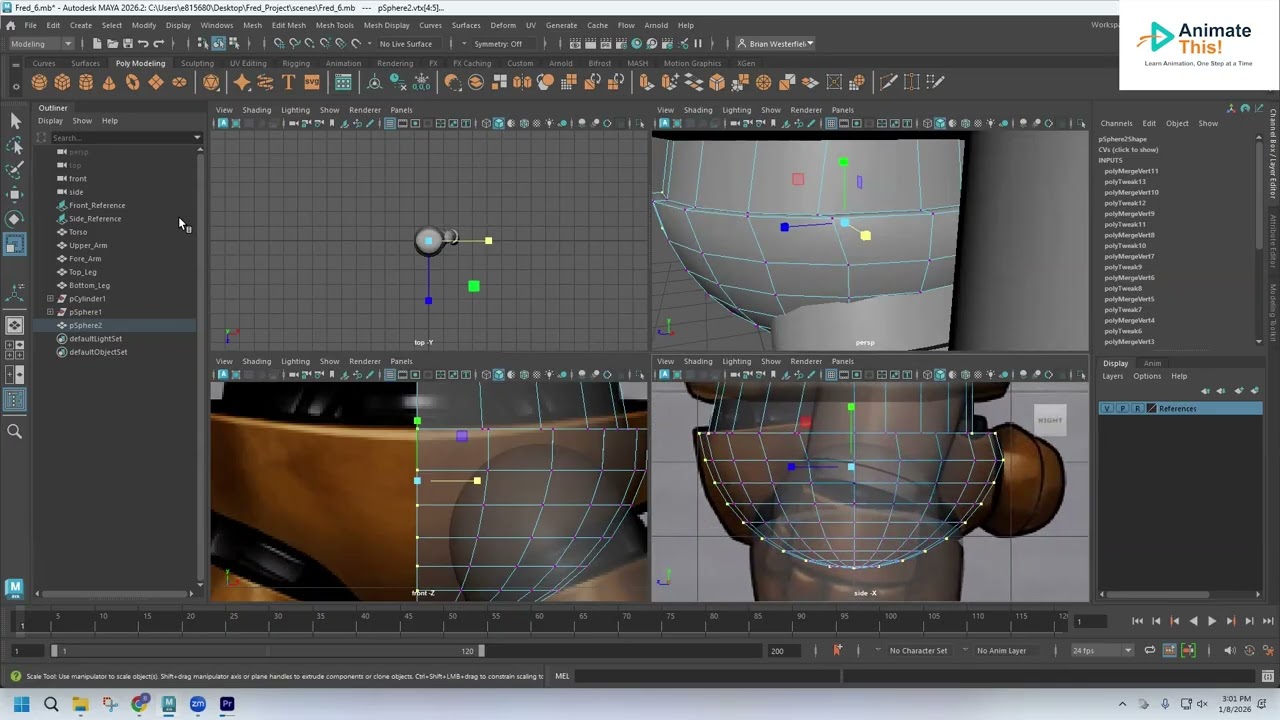Click the Multi-Cut tool shelf icon
This screenshot has width=1280, height=720.
[888, 82]
